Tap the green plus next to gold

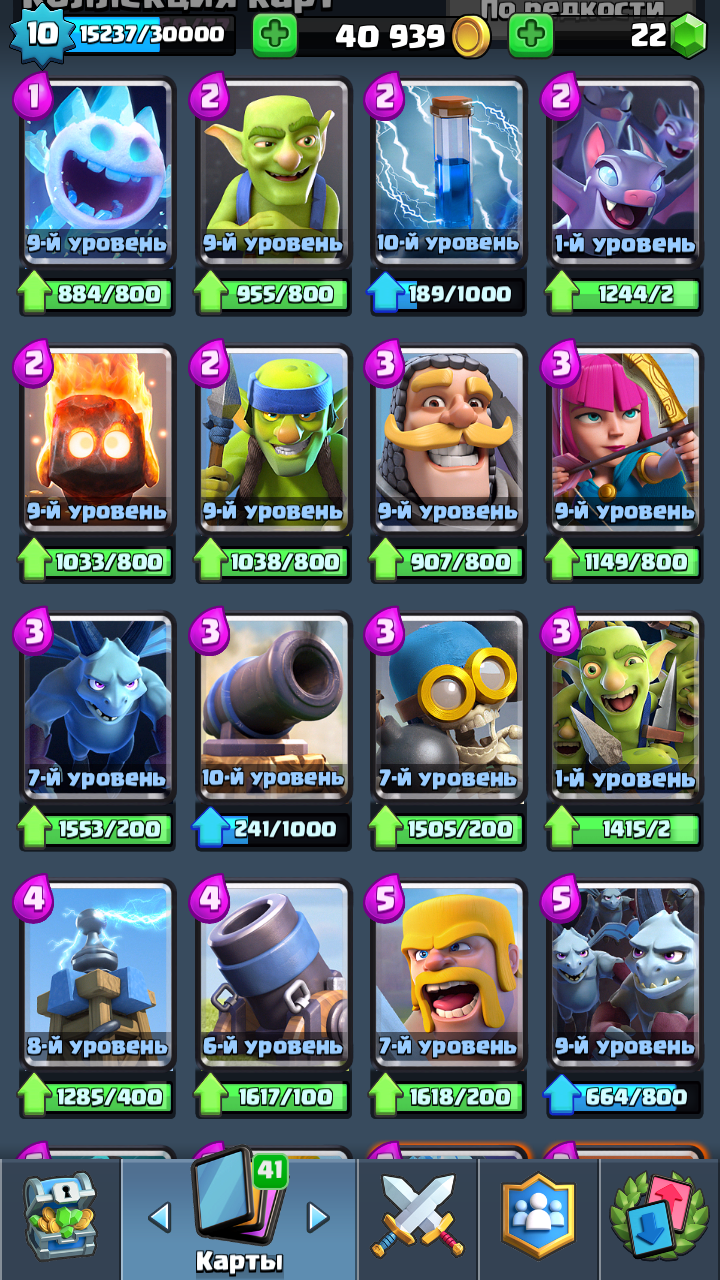click(273, 36)
